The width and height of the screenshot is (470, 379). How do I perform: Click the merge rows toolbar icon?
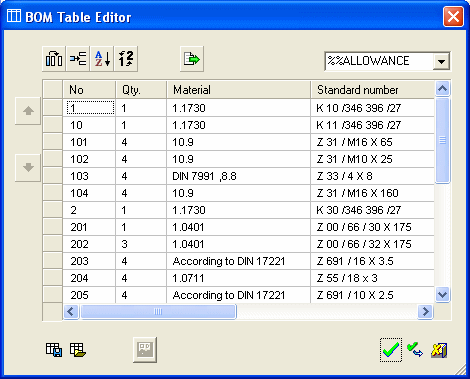coord(78,59)
